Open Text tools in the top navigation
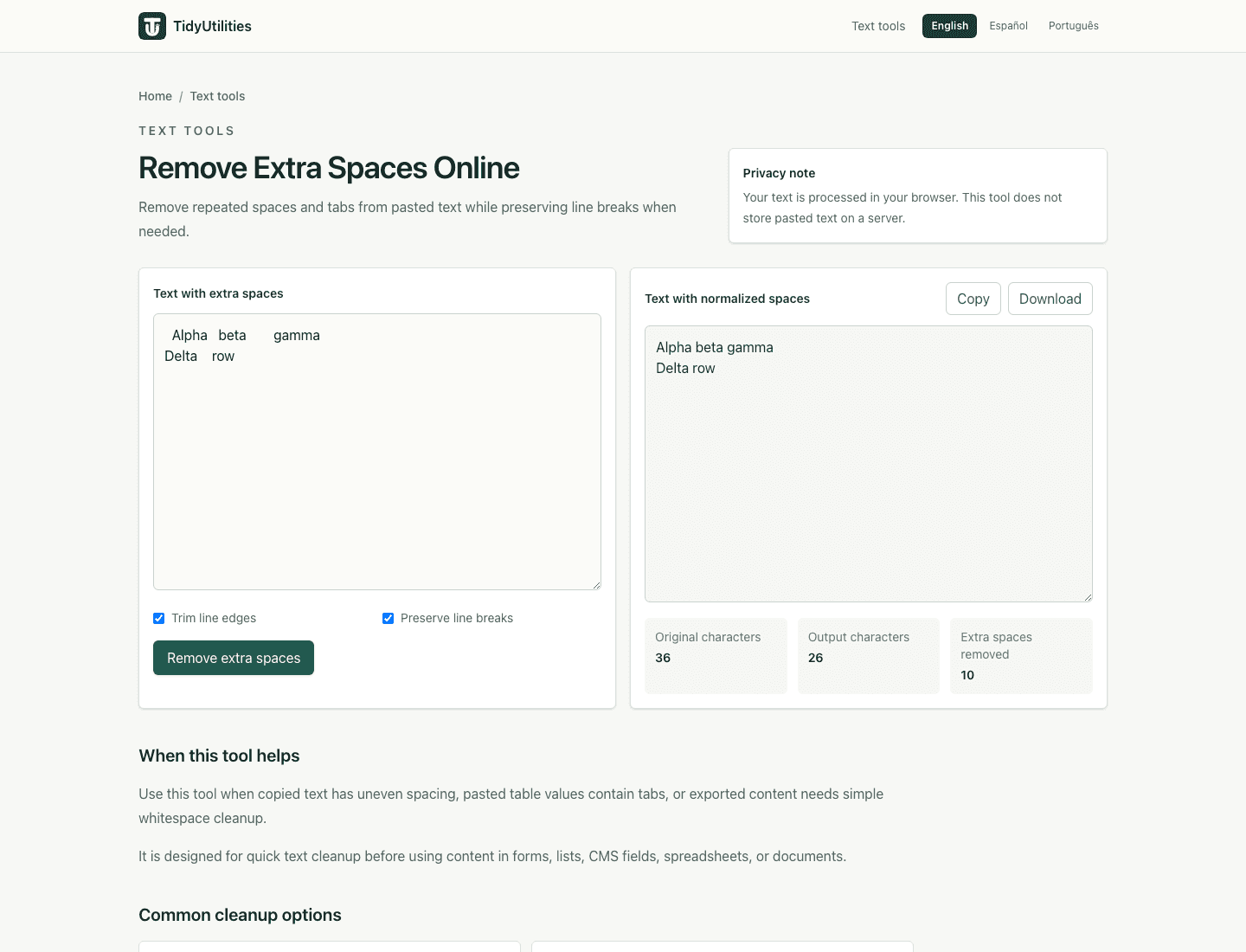Screen dimensions: 1246x952 [x=878, y=26]
